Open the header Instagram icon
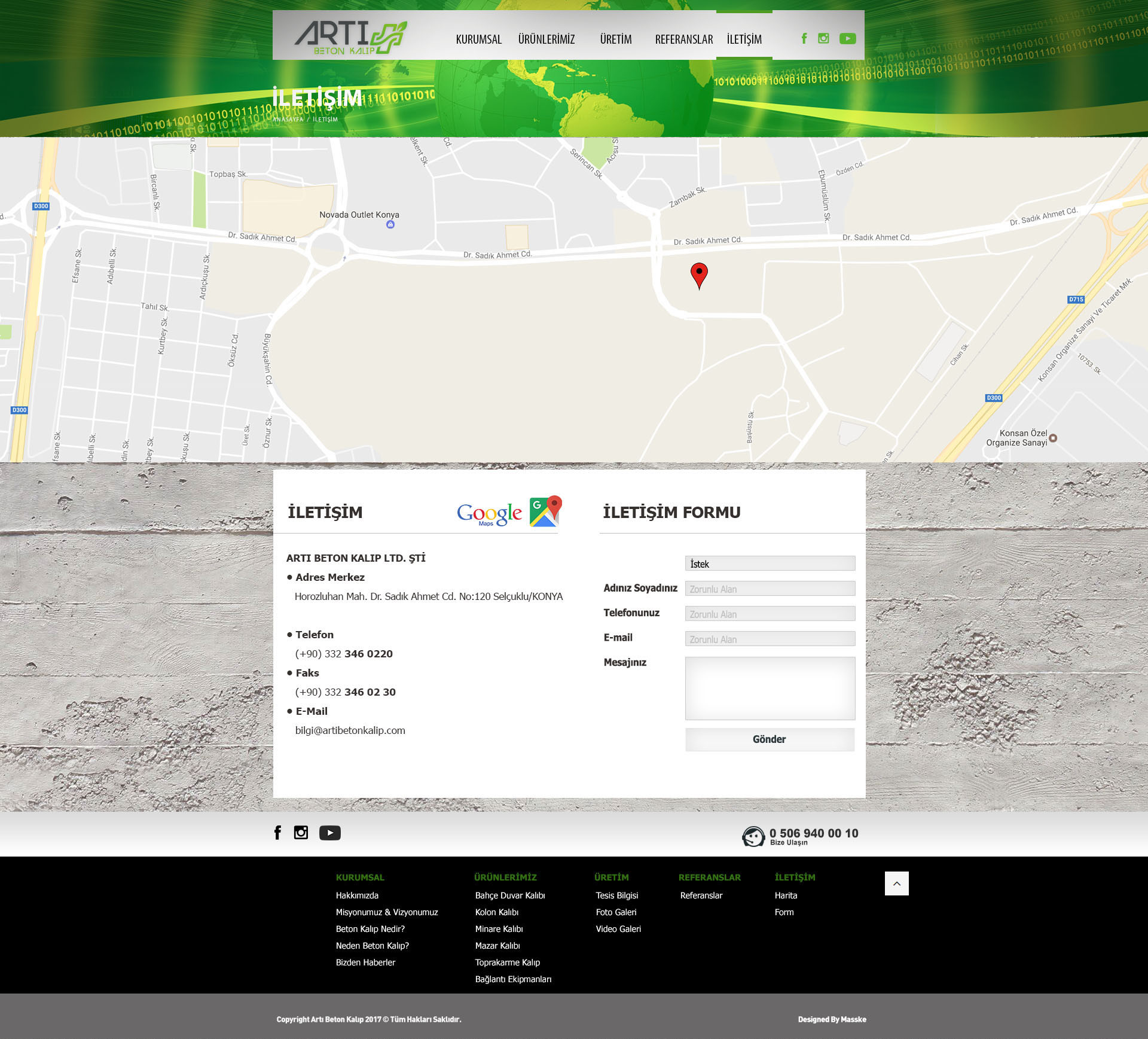 (823, 38)
